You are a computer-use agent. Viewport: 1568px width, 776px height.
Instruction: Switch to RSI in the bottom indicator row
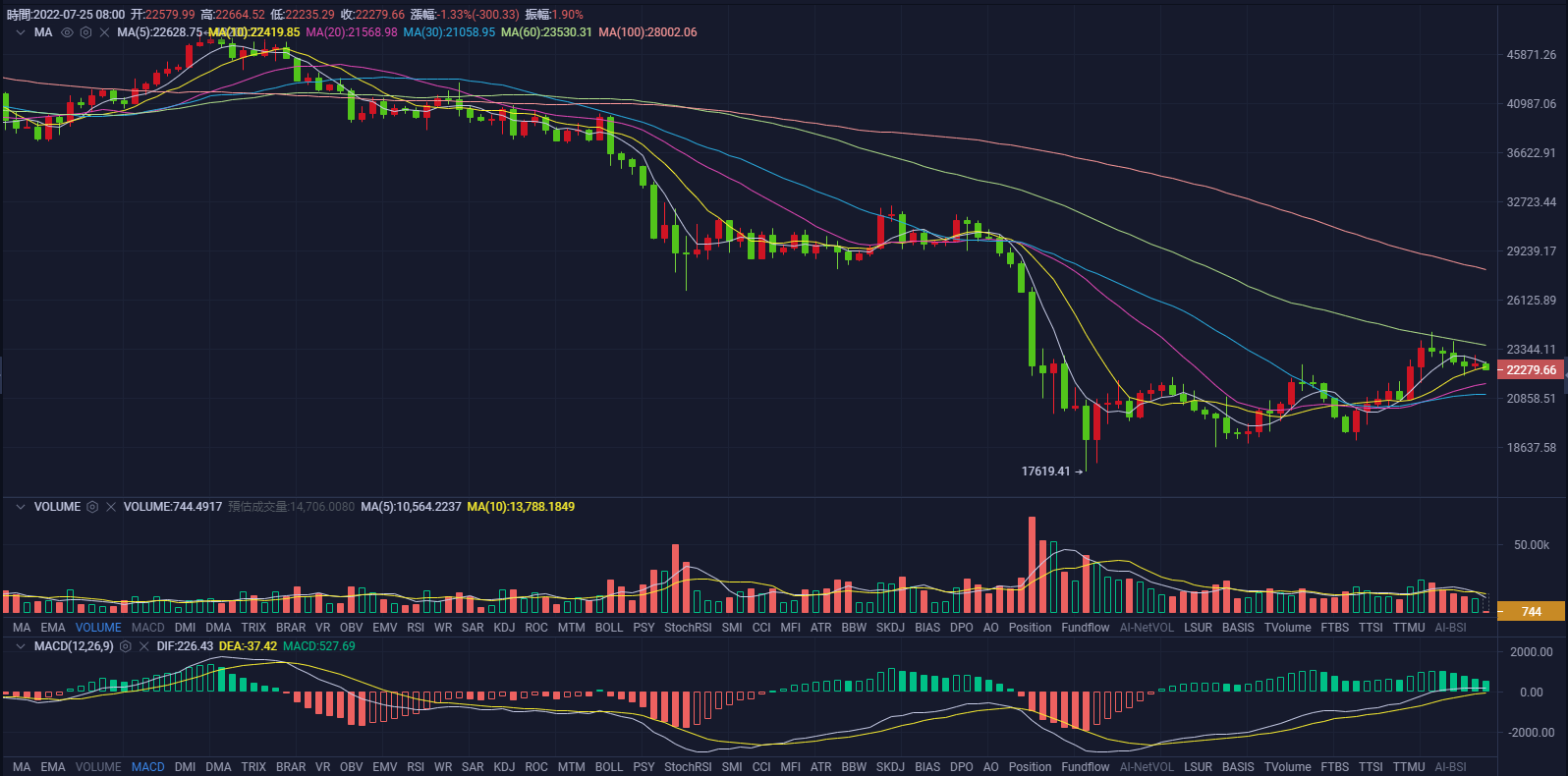pos(416,767)
